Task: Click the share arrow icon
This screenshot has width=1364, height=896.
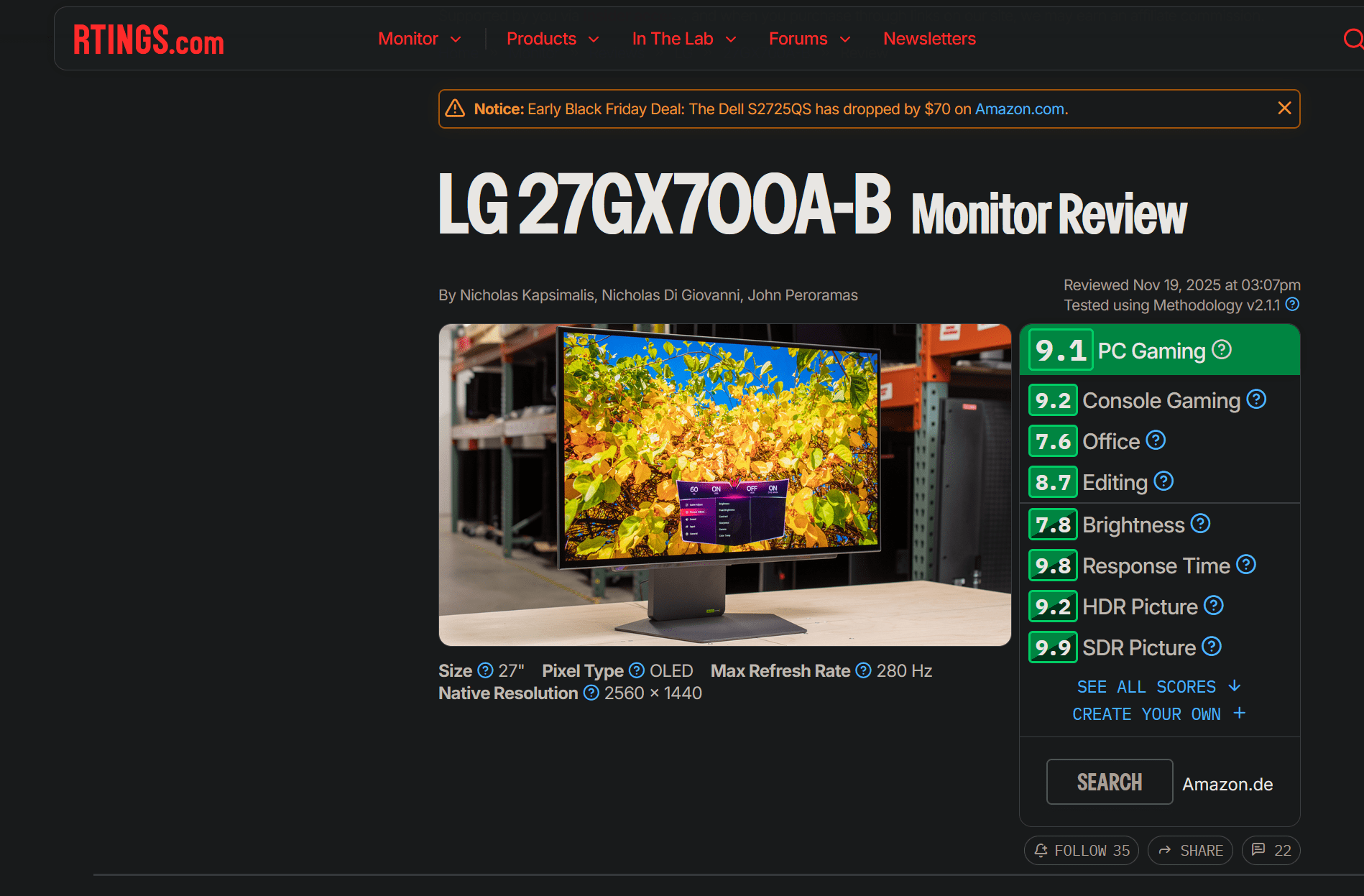Action: click(1165, 851)
